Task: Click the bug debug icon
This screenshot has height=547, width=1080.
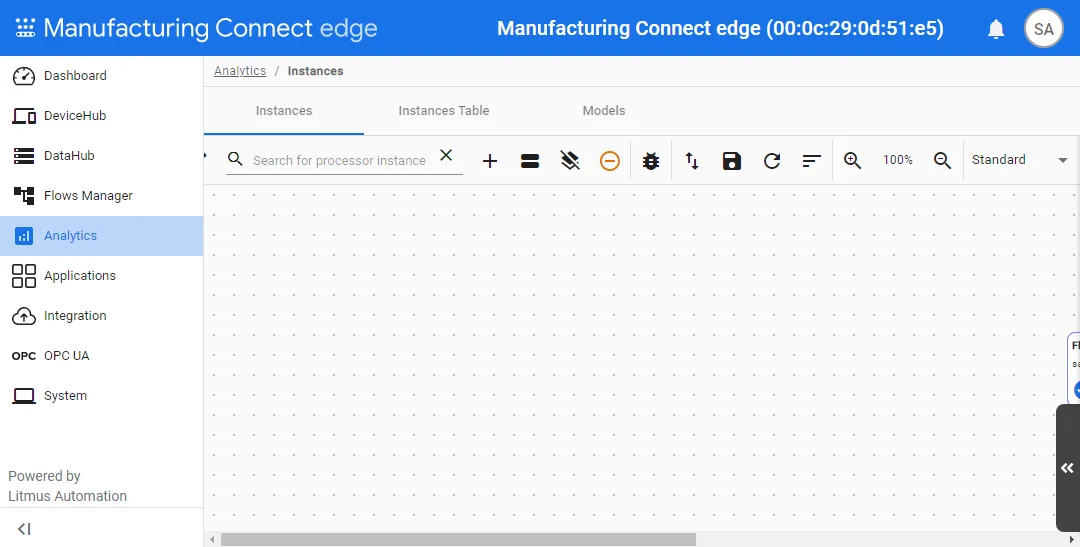Action: [651, 161]
